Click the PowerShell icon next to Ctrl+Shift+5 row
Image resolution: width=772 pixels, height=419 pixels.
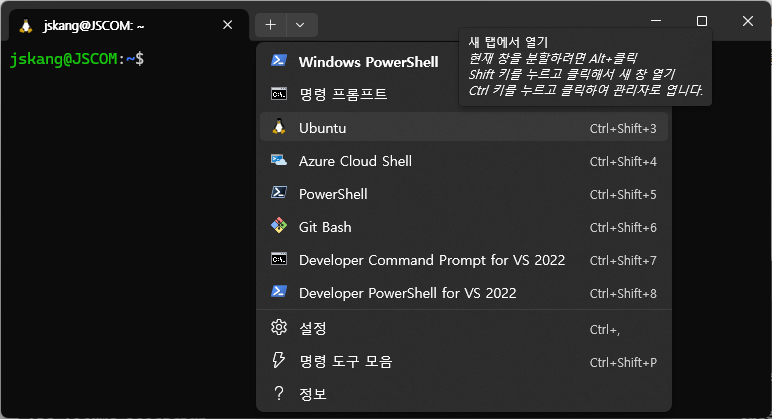[279, 193]
